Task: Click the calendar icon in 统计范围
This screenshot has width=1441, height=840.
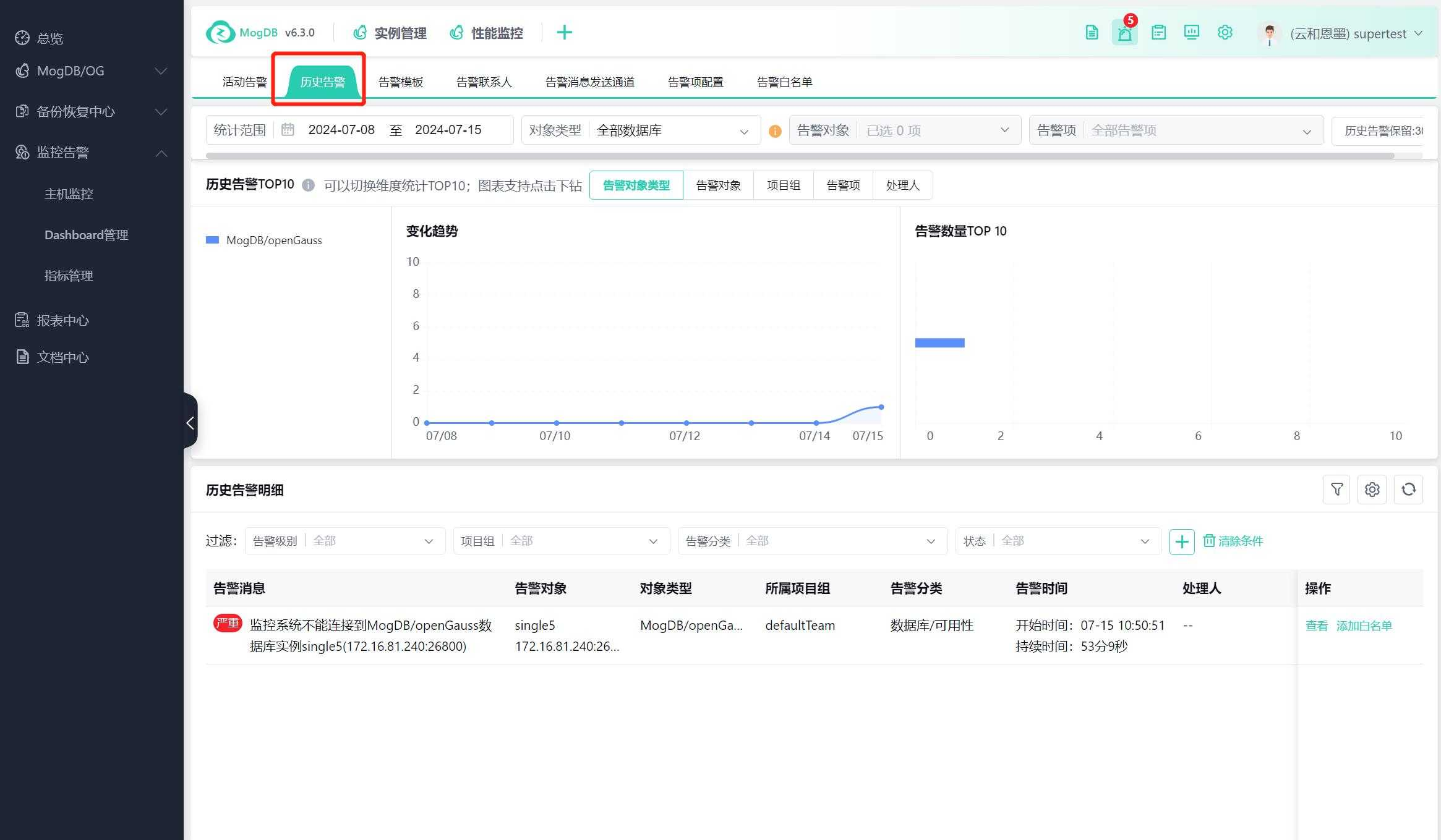Action: (x=288, y=130)
